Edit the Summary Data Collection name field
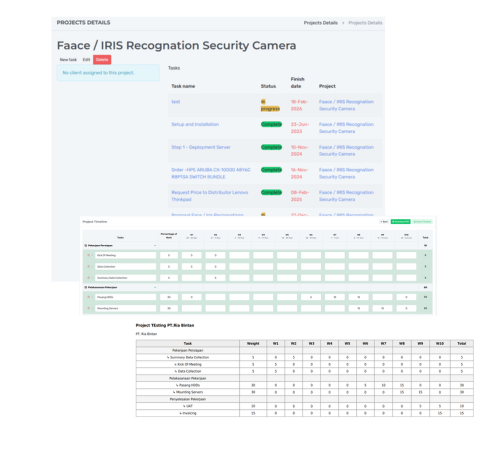Viewport: 500px width, 450px height. pos(126,278)
